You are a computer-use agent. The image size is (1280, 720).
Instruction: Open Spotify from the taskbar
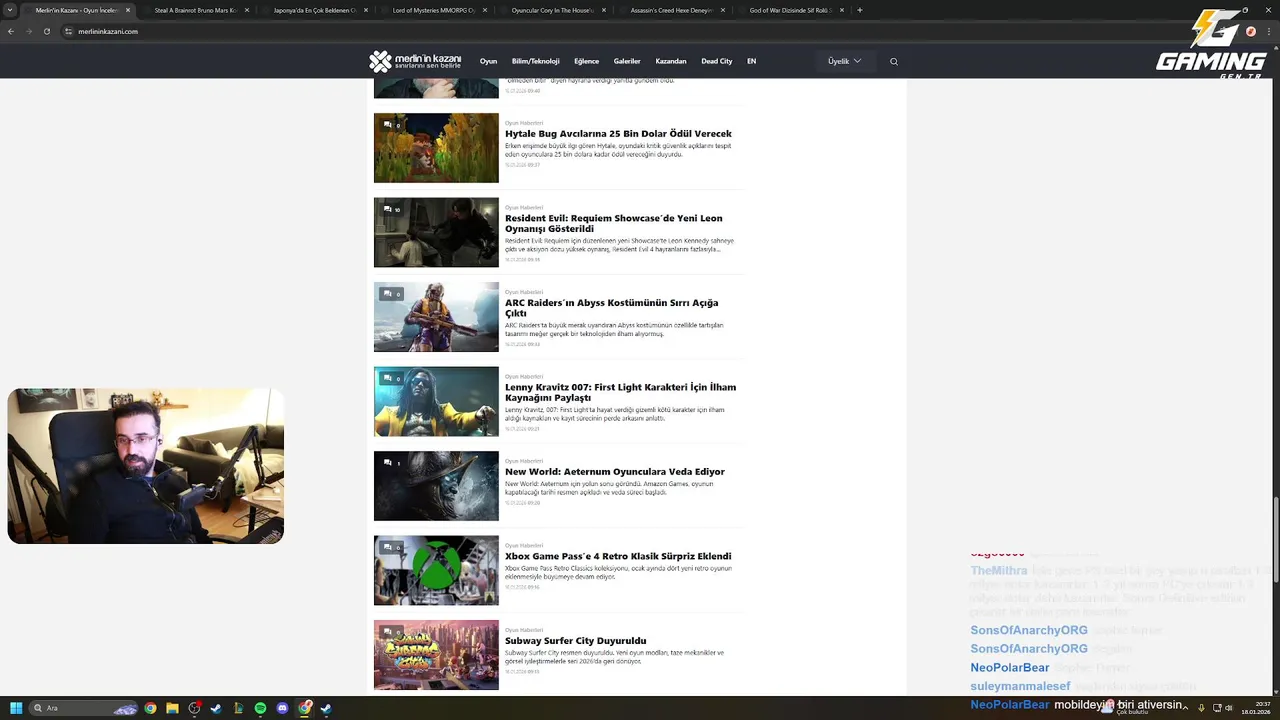point(260,708)
